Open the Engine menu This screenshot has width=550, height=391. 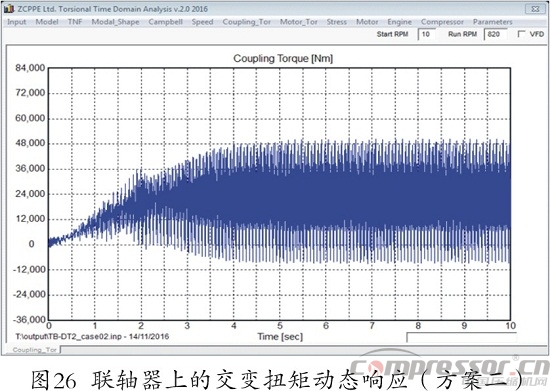point(400,22)
